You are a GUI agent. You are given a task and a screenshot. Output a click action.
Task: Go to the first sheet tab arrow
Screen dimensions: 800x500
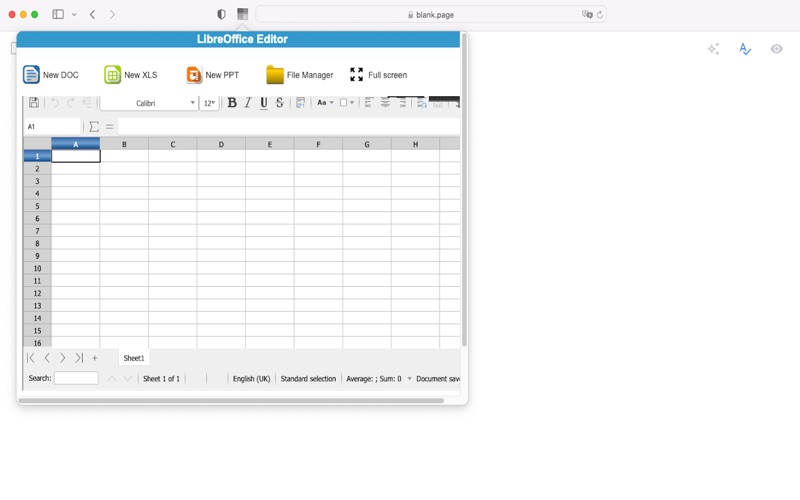(31, 358)
